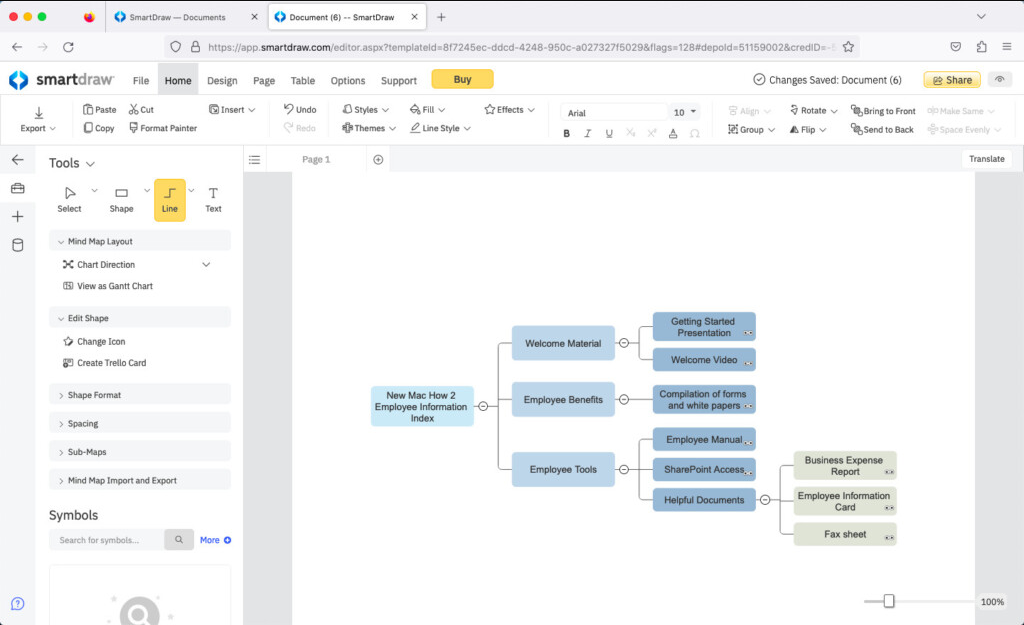Open the File menu
This screenshot has height=625, width=1024.
click(x=141, y=81)
